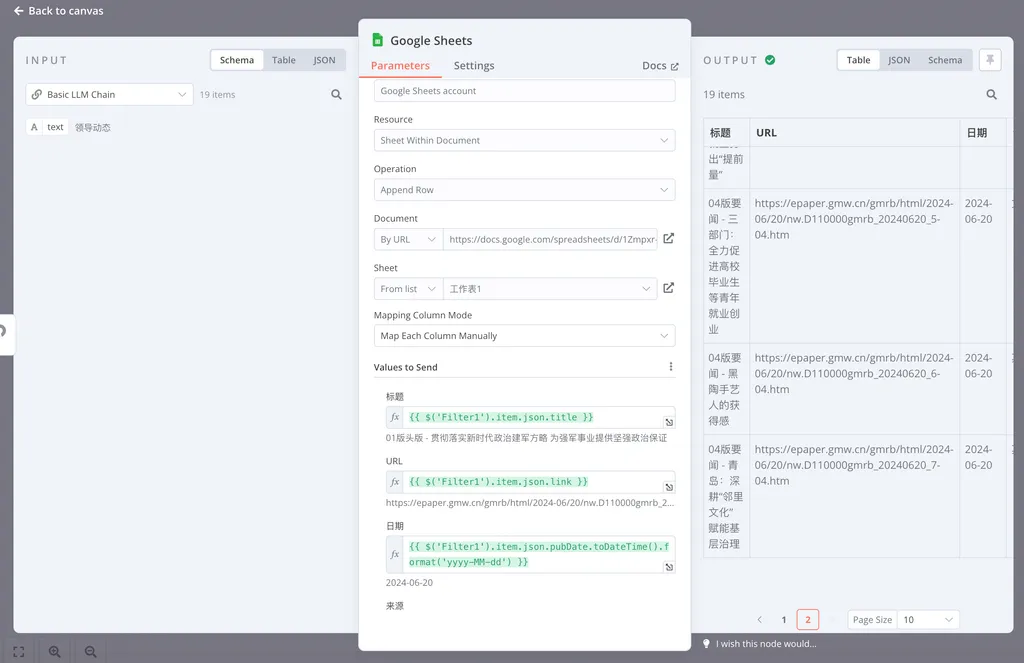1024x663 pixels.
Task: Expand the 日期 expression editor icon
Action: [x=669, y=567]
